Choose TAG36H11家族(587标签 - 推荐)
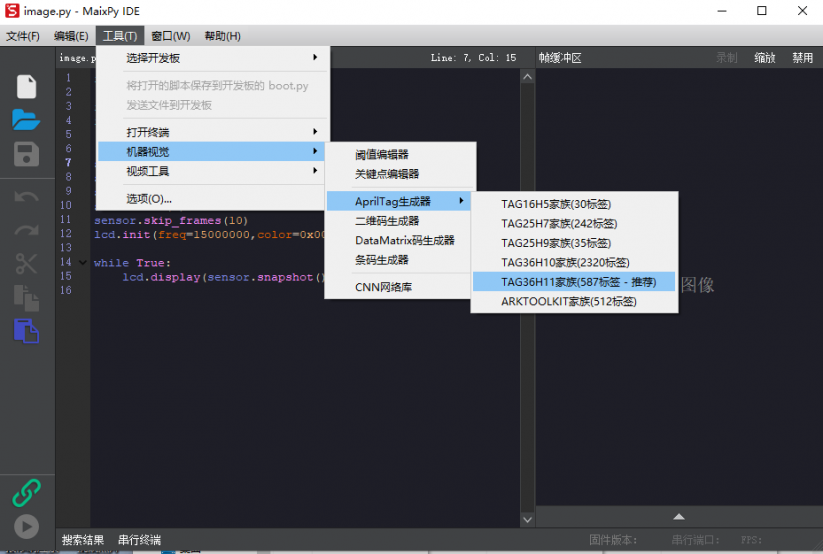The width and height of the screenshot is (823, 554). [574, 282]
